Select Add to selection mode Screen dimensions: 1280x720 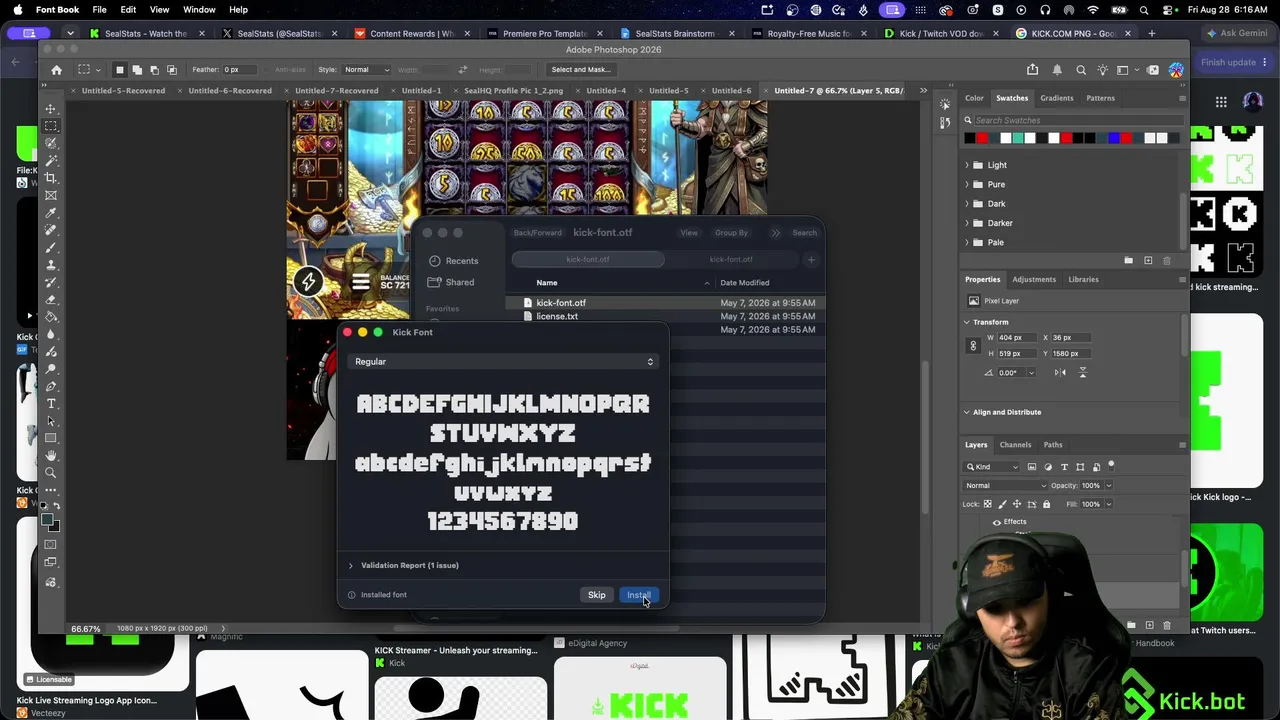point(138,70)
